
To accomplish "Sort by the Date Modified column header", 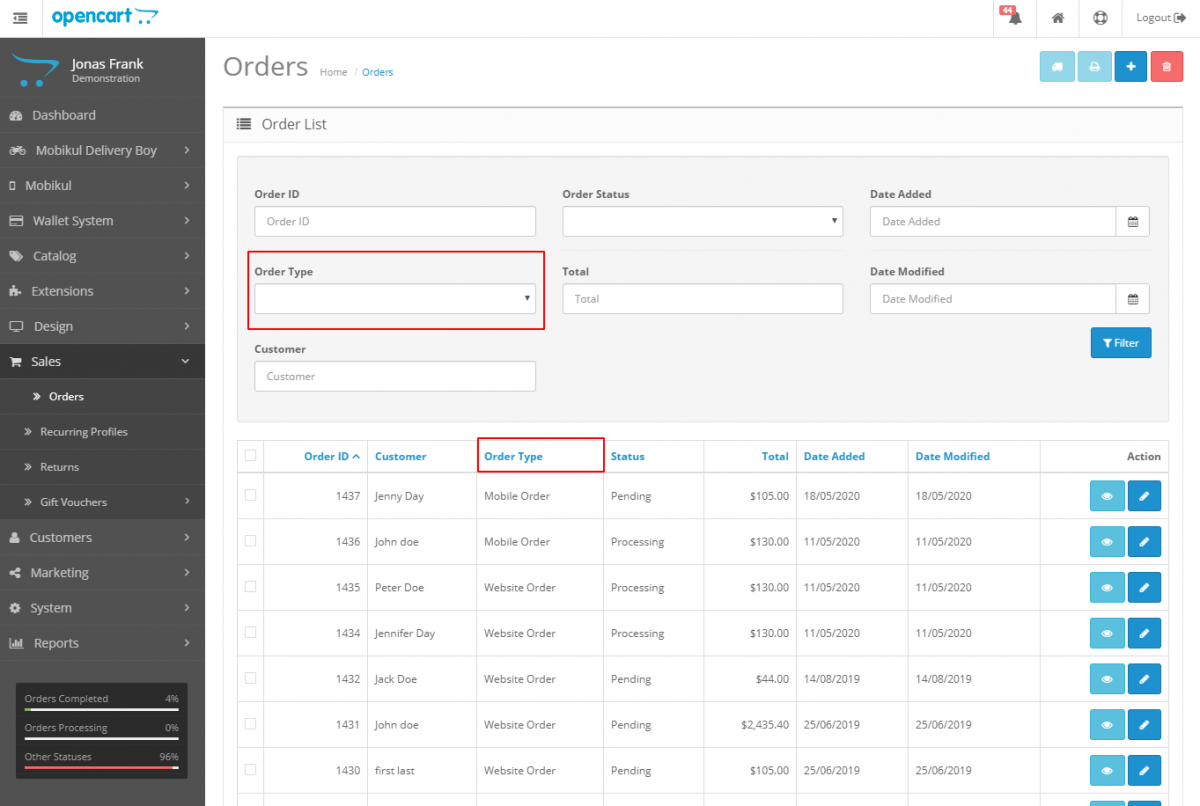I will [952, 456].
